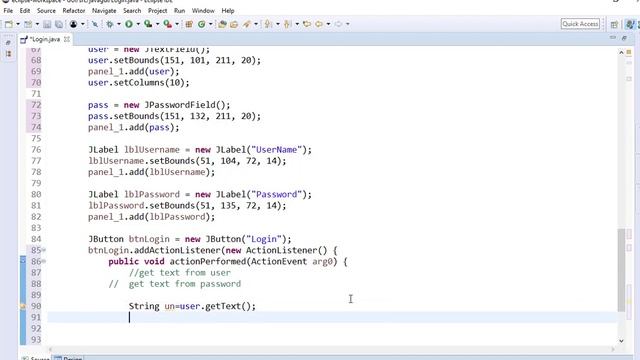Click the top restore icon on left trim
640x360 pixels.
coord(8,42)
